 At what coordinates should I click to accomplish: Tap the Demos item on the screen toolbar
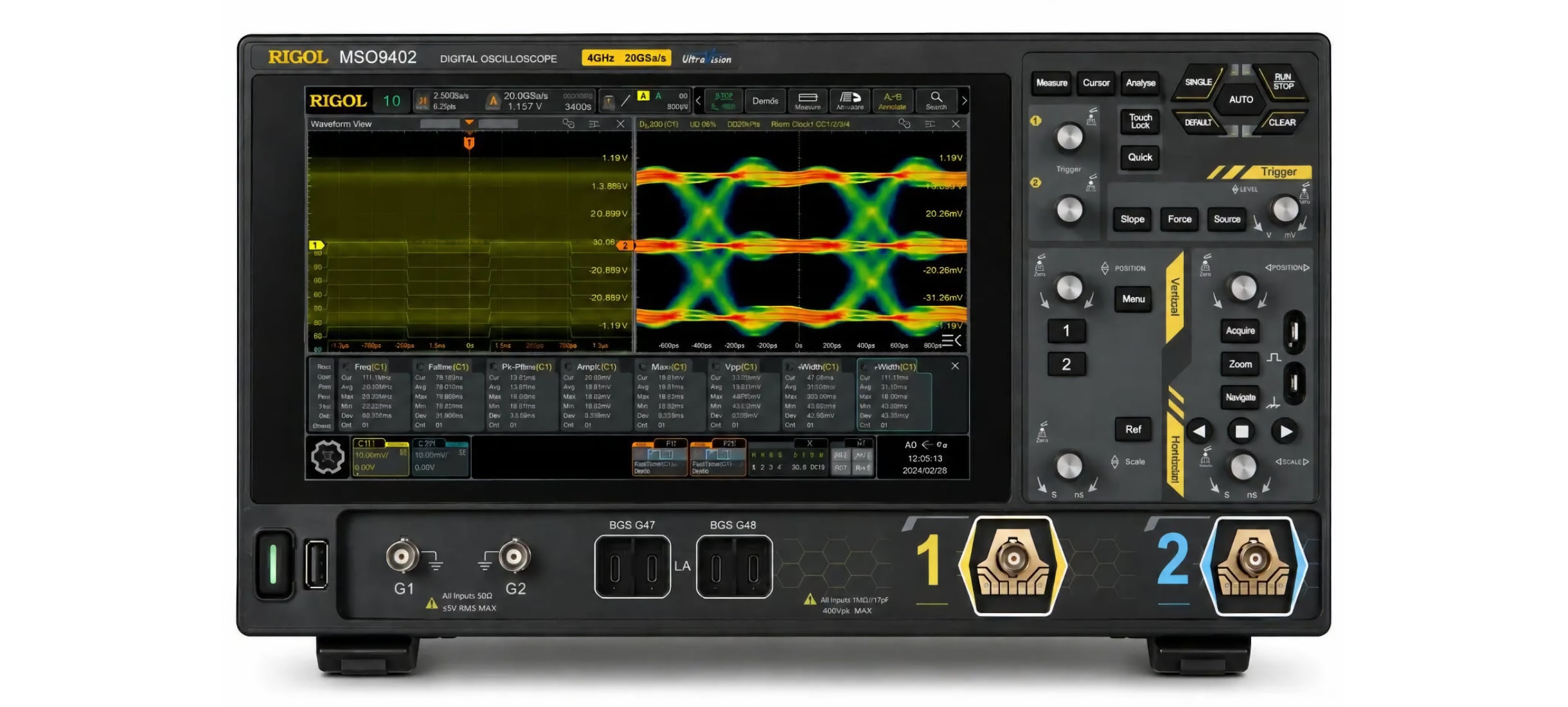pyautogui.click(x=765, y=101)
